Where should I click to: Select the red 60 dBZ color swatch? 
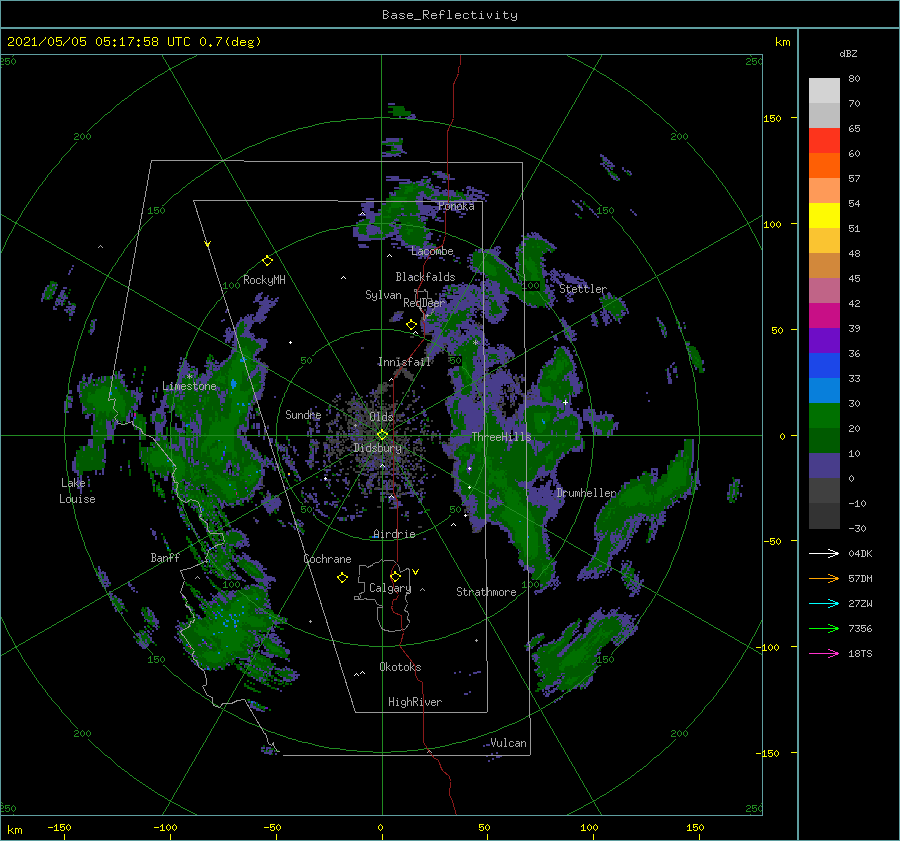pyautogui.click(x=824, y=141)
